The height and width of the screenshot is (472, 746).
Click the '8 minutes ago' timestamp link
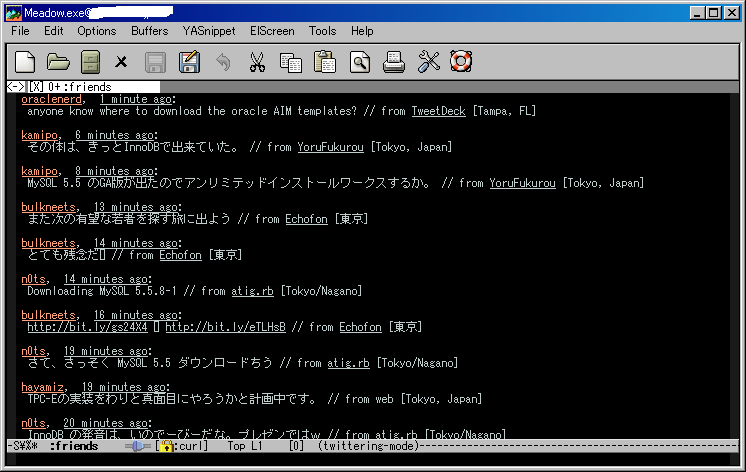pyautogui.click(x=114, y=171)
